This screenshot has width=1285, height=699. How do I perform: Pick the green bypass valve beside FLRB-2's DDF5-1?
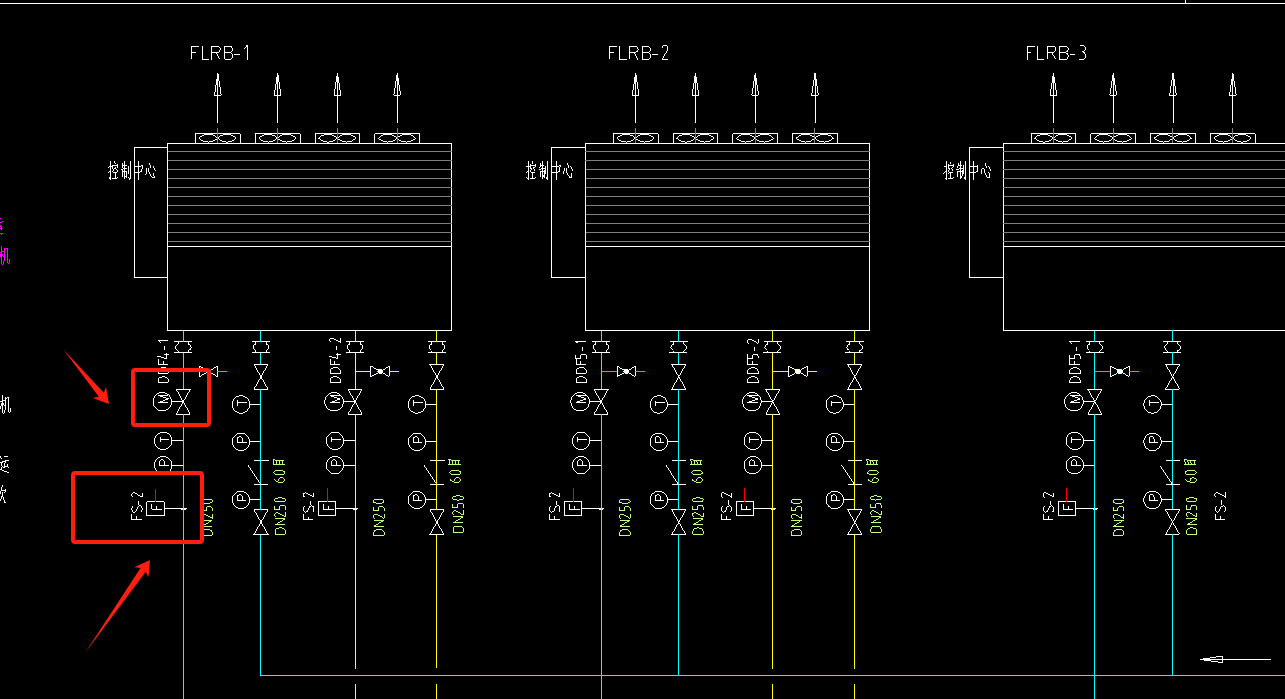tap(627, 372)
